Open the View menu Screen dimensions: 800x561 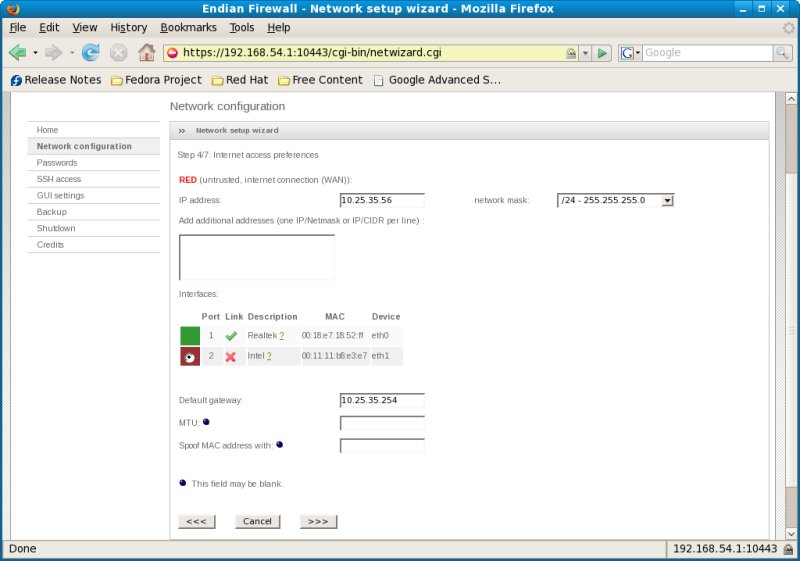[x=85, y=28]
